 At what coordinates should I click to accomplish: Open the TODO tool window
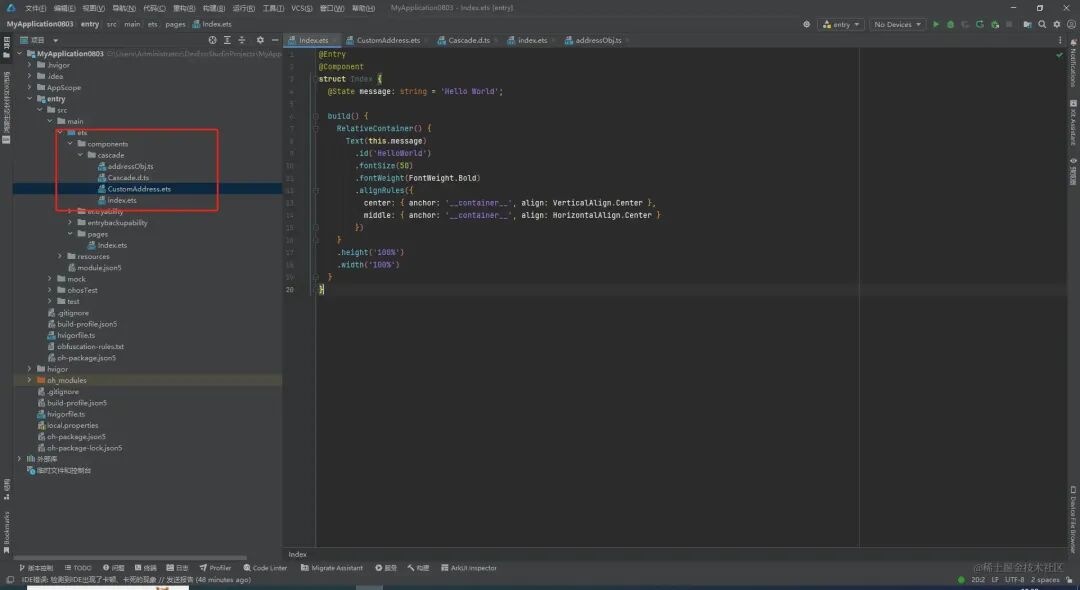coord(78,568)
